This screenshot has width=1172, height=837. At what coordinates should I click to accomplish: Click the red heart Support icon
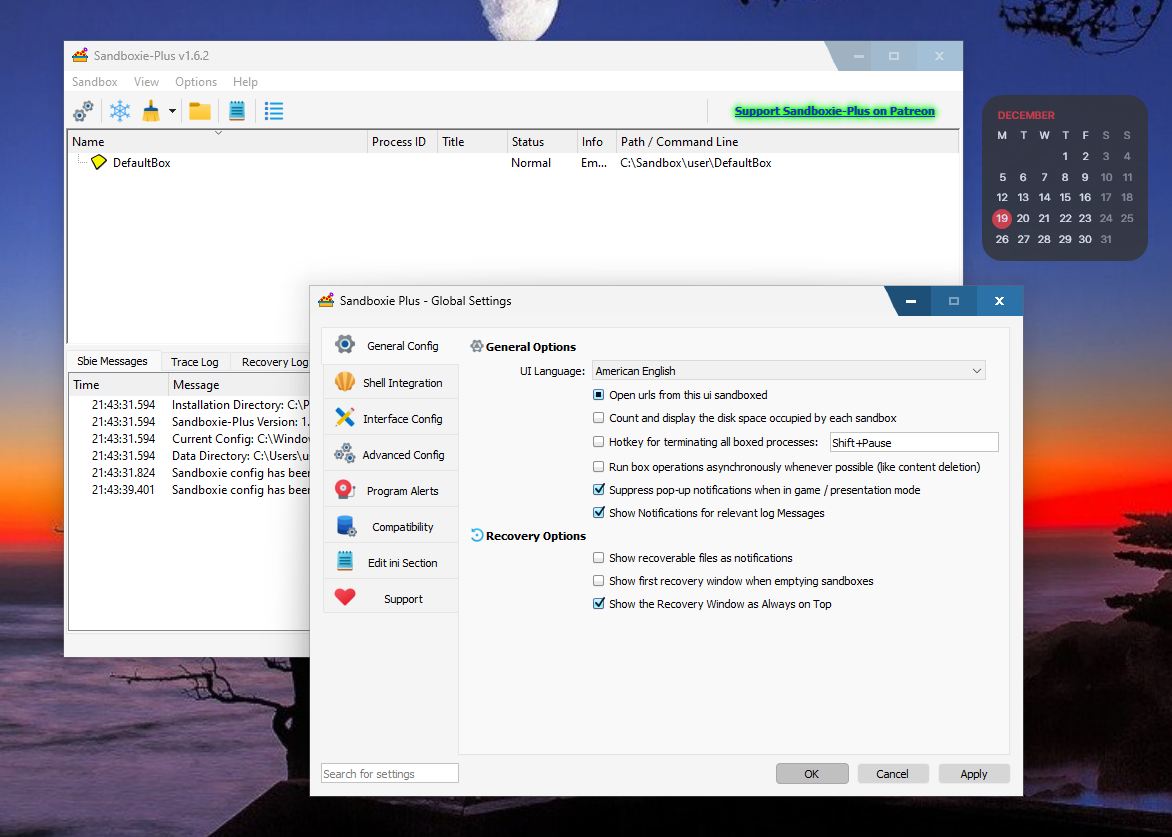345,597
